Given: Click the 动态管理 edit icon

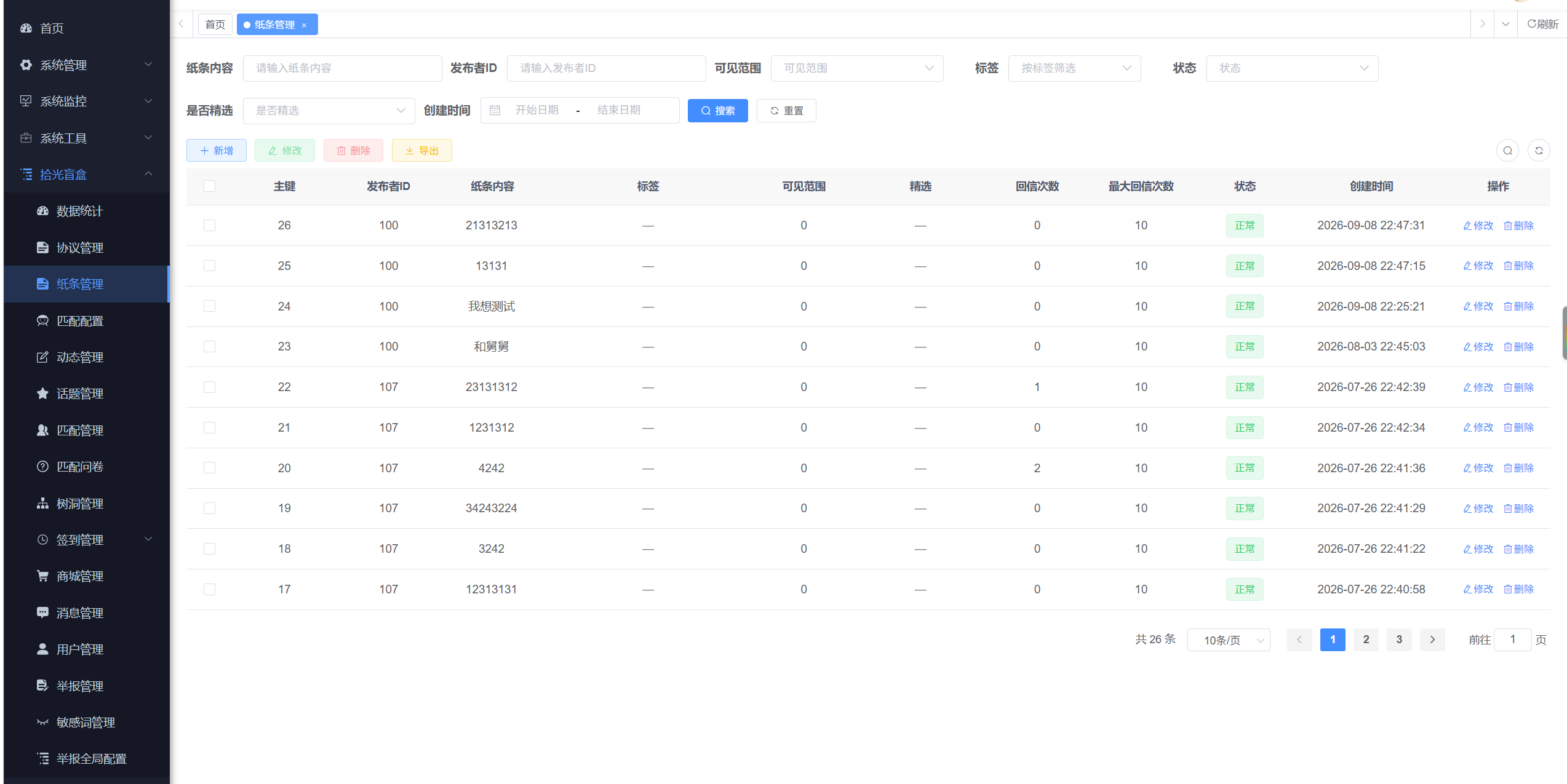Looking at the screenshot, I should (42, 357).
